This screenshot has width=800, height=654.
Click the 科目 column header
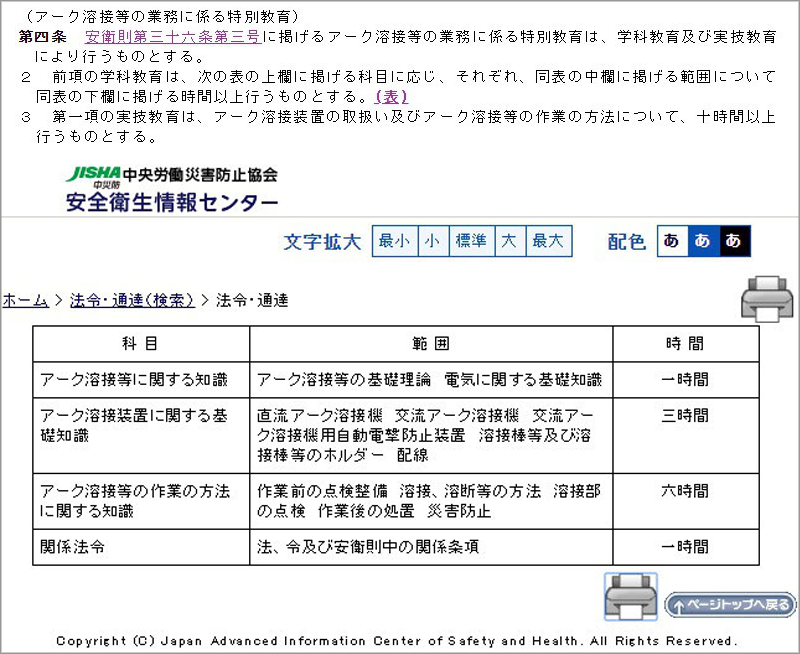click(141, 344)
